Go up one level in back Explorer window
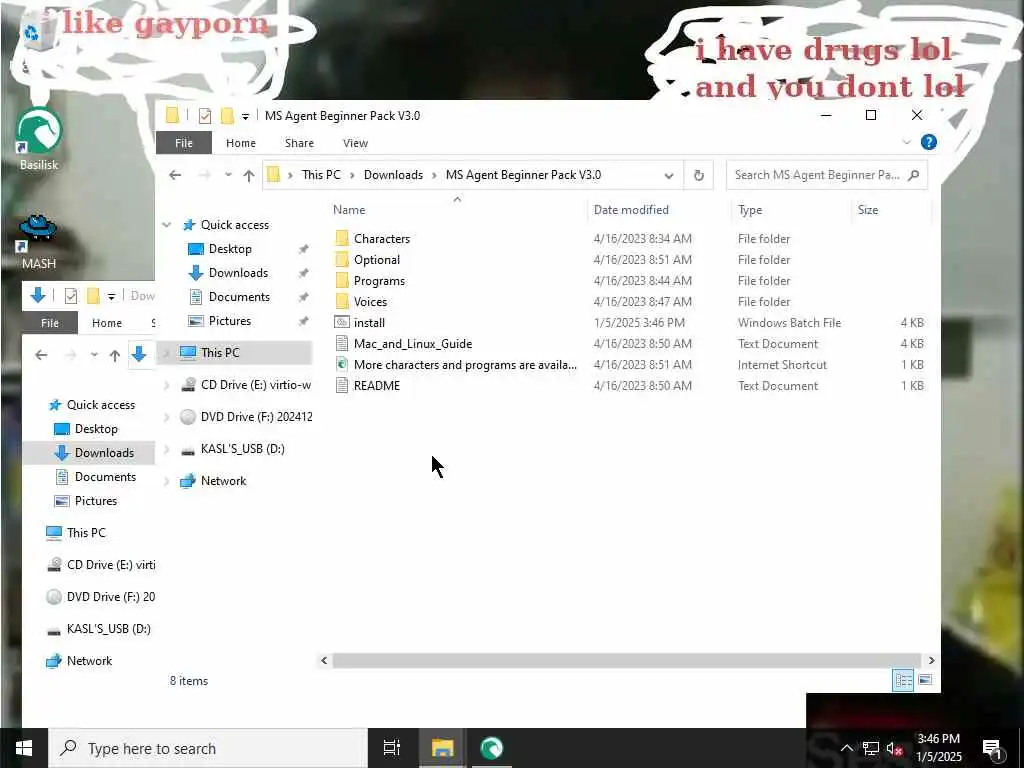This screenshot has width=1024, height=768. [114, 355]
